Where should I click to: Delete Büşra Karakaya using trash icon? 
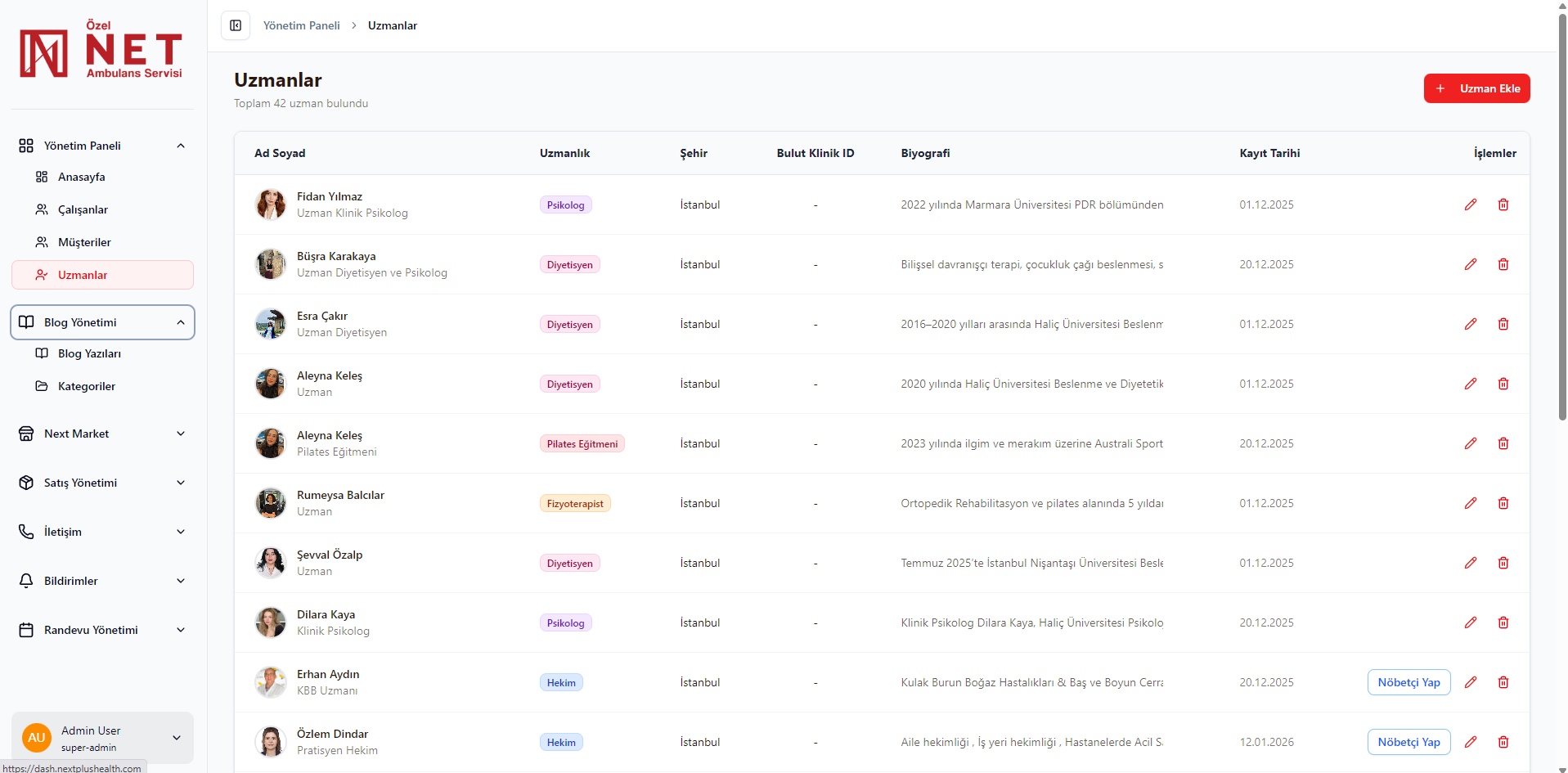pyautogui.click(x=1503, y=264)
